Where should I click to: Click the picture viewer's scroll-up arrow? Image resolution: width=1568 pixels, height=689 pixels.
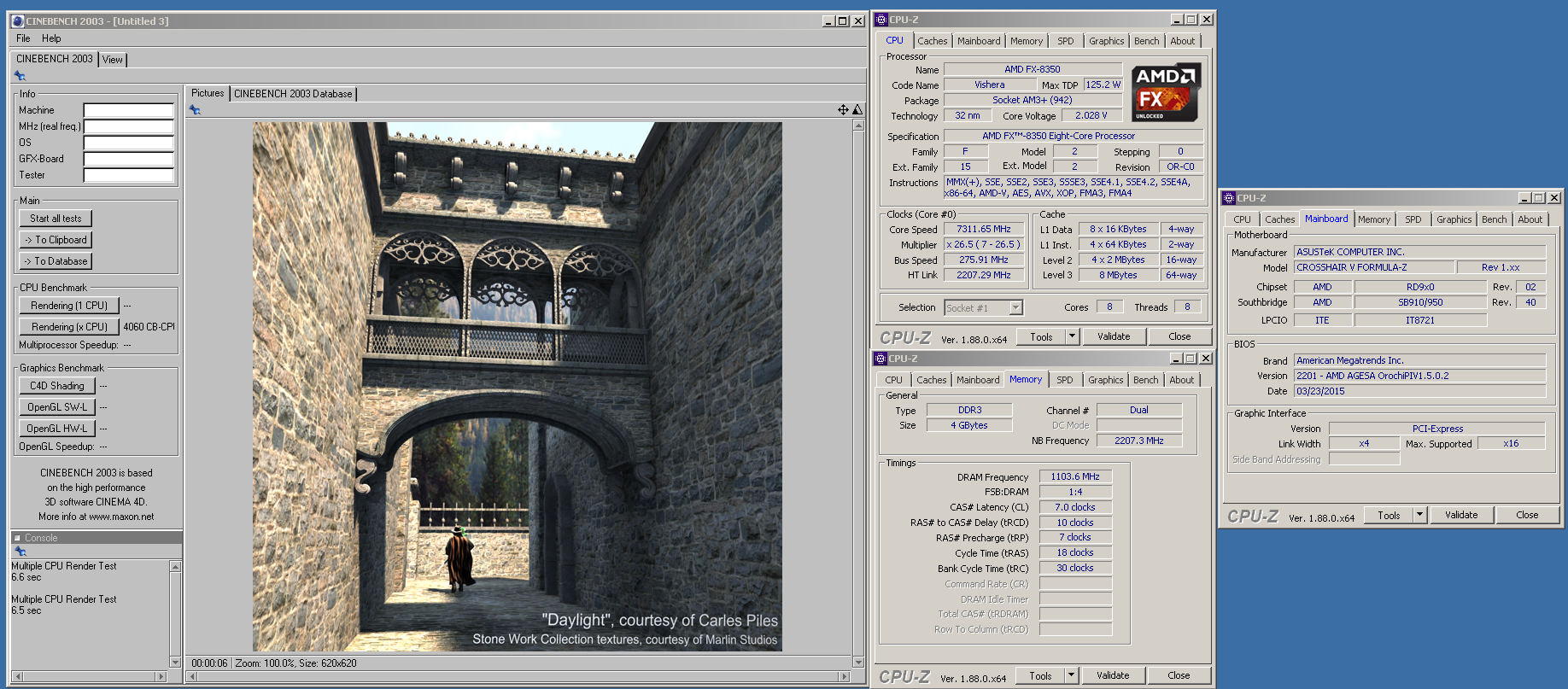pyautogui.click(x=858, y=126)
